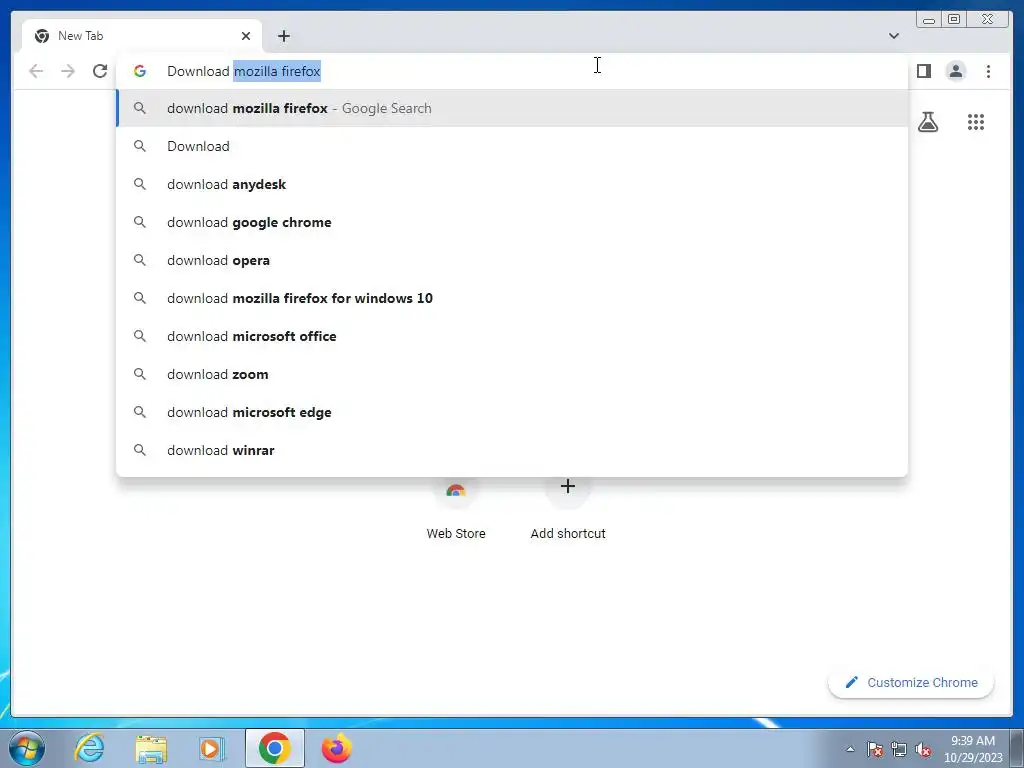The image size is (1024, 768).
Task: Open the Windows Start button
Action: point(27,748)
